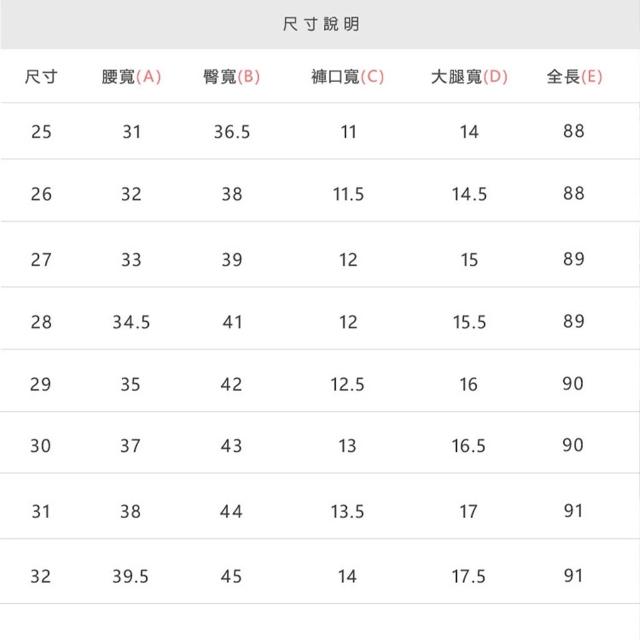Select the 全長(E) column header
This screenshot has width=640, height=640.
click(574, 77)
